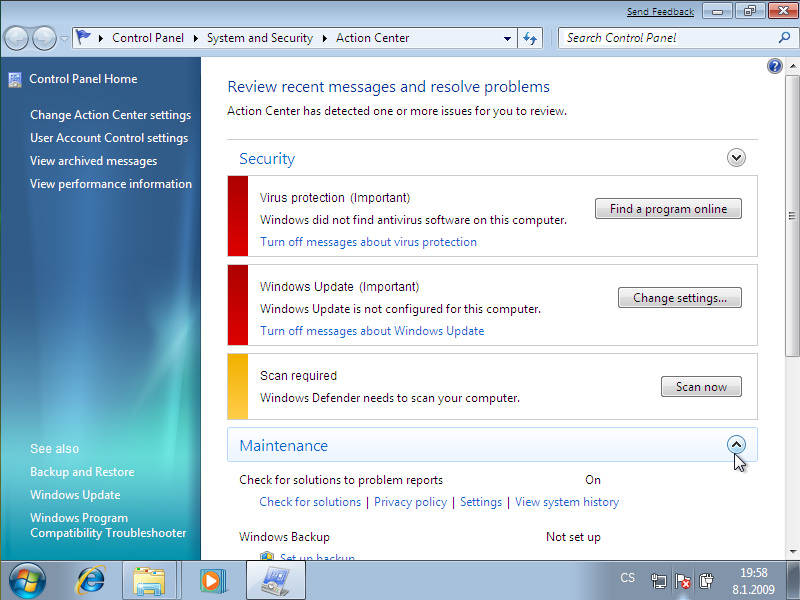Launch Internet Explorer from taskbar
Viewport: 800px width, 600px height.
(91, 581)
